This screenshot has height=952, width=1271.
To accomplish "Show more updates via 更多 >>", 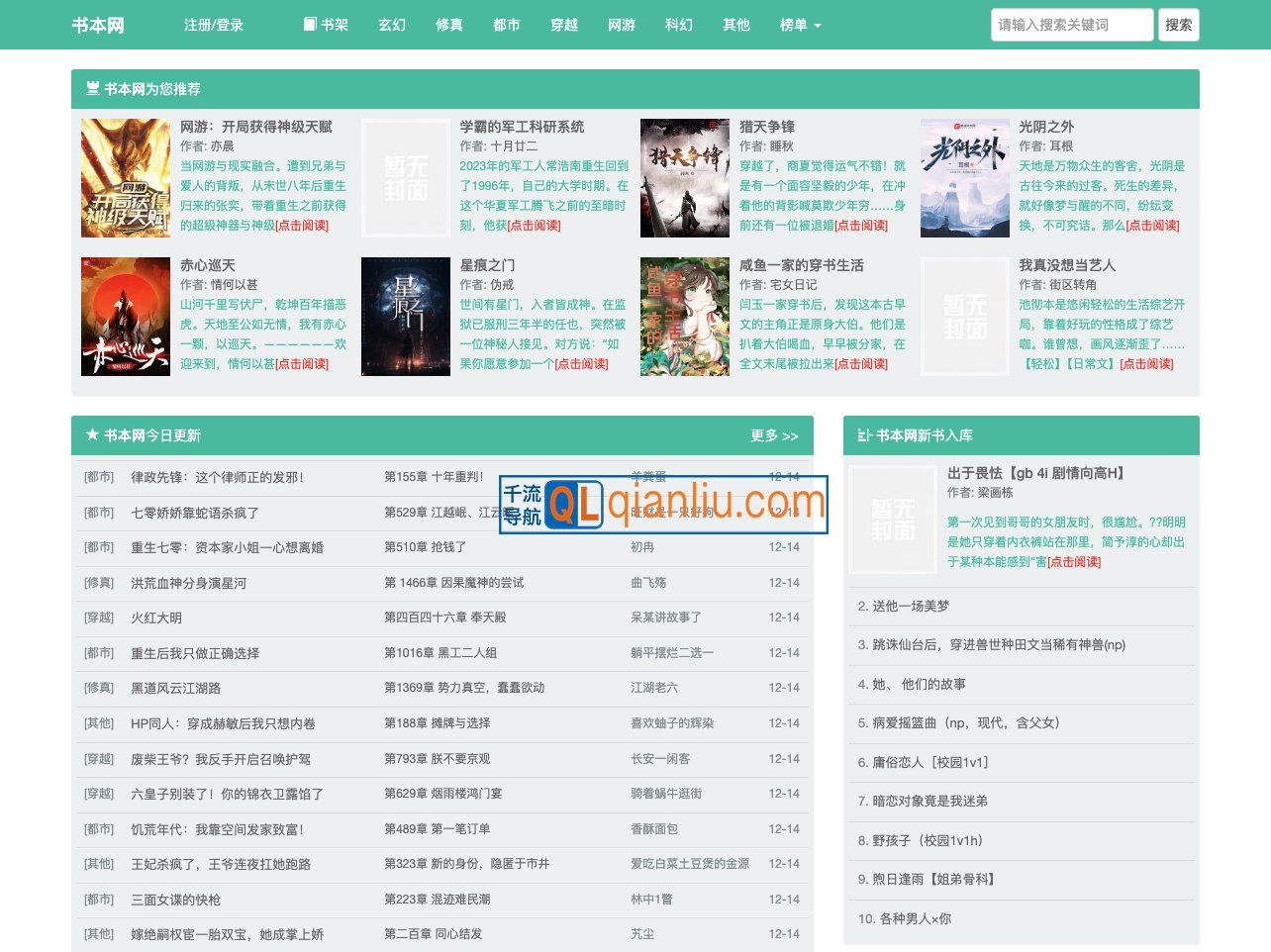I will click(774, 435).
